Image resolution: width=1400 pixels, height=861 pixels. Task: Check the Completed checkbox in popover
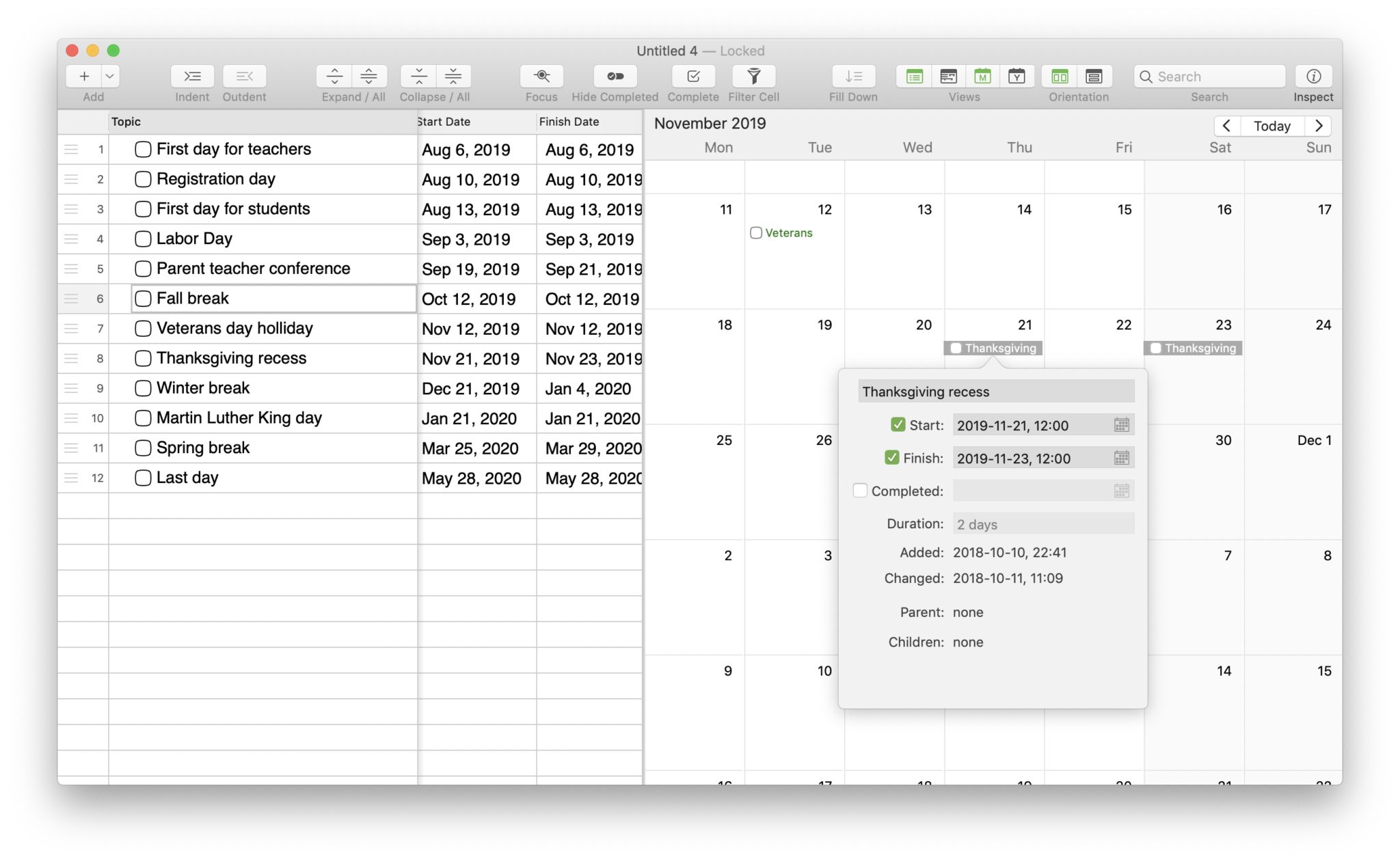pyautogui.click(x=860, y=490)
